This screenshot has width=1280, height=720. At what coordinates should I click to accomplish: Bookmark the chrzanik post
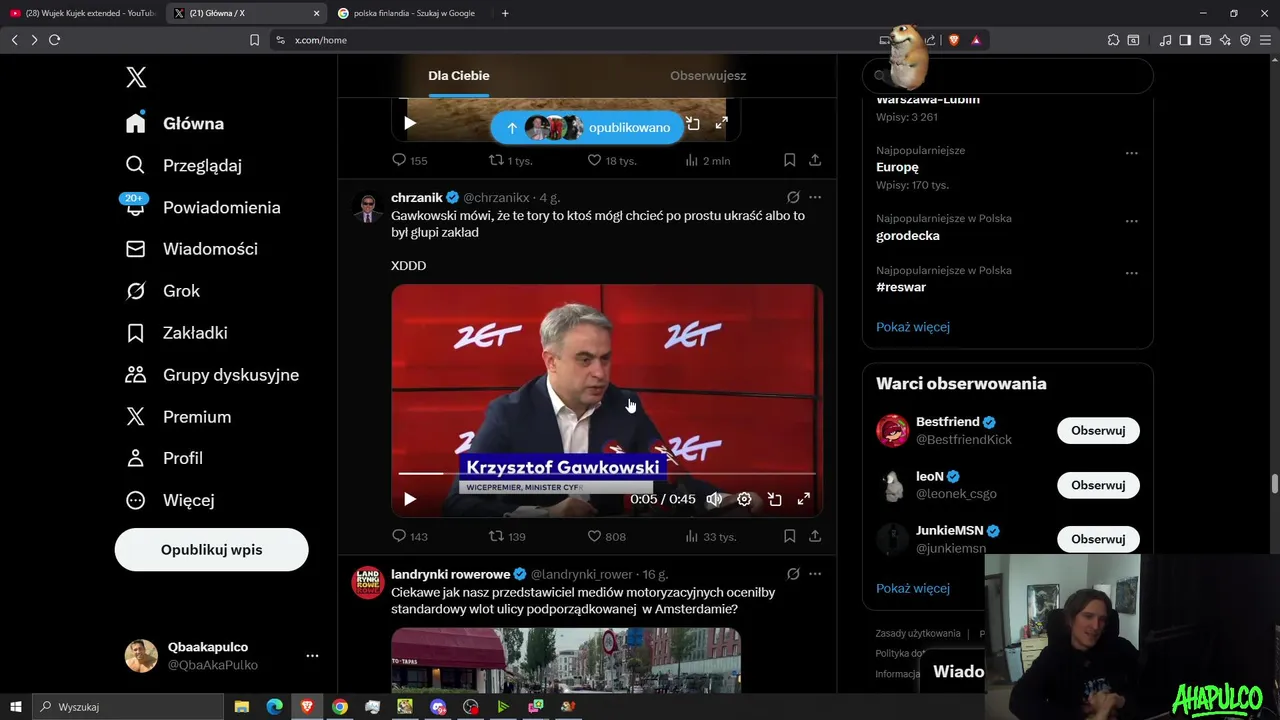coord(789,536)
